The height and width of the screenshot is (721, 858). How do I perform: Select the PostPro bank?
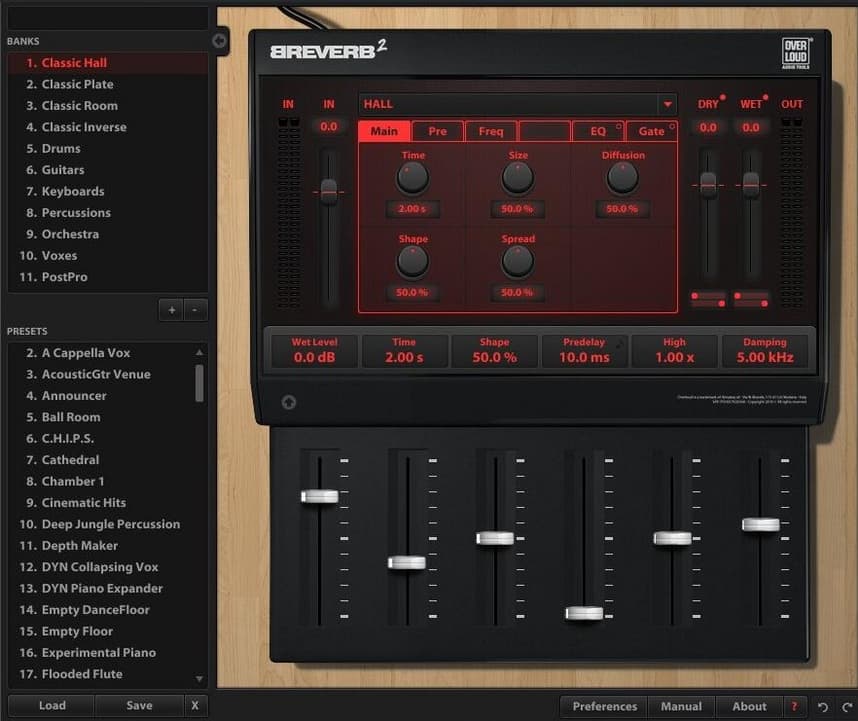pos(108,277)
